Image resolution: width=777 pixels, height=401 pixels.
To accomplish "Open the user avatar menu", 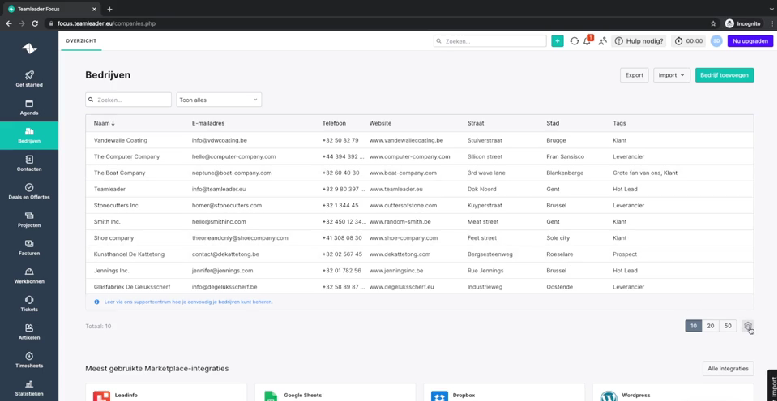I will (x=716, y=41).
